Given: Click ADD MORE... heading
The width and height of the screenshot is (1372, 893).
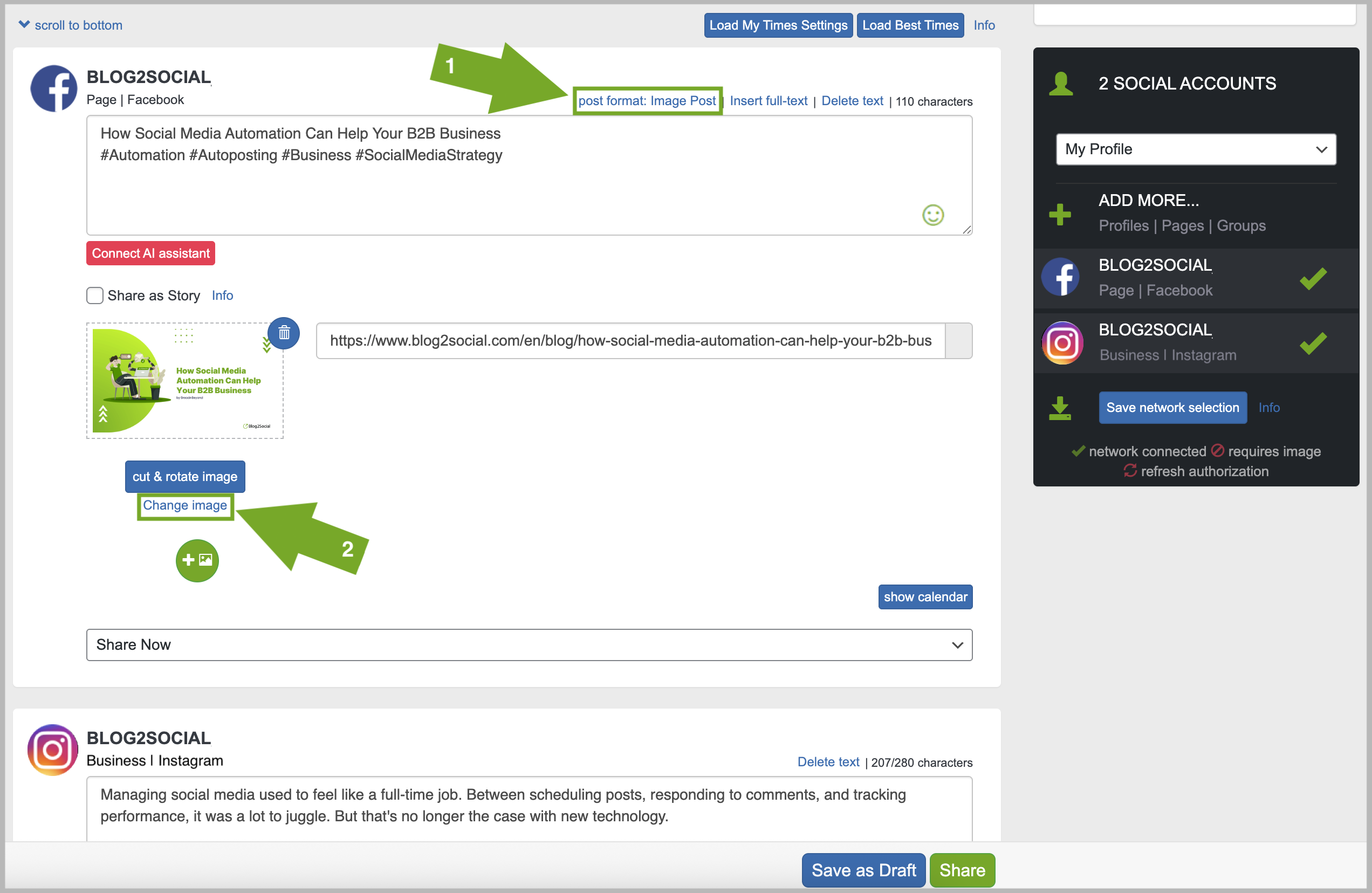Looking at the screenshot, I should pyautogui.click(x=1148, y=200).
